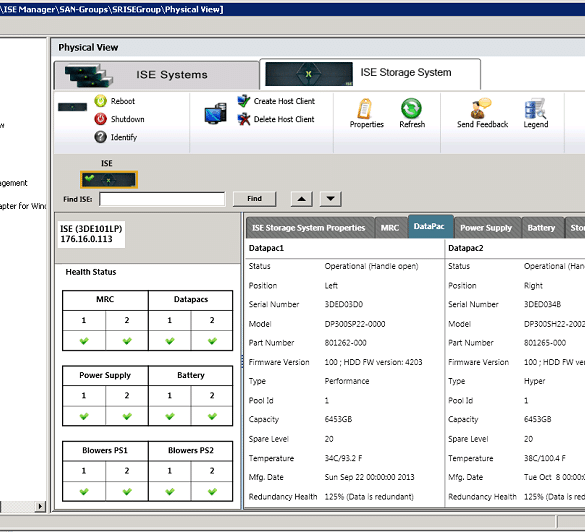This screenshot has width=585, height=532.
Task: Click Datapac1 temperature 34C/93.2 F
Action: (x=343, y=458)
